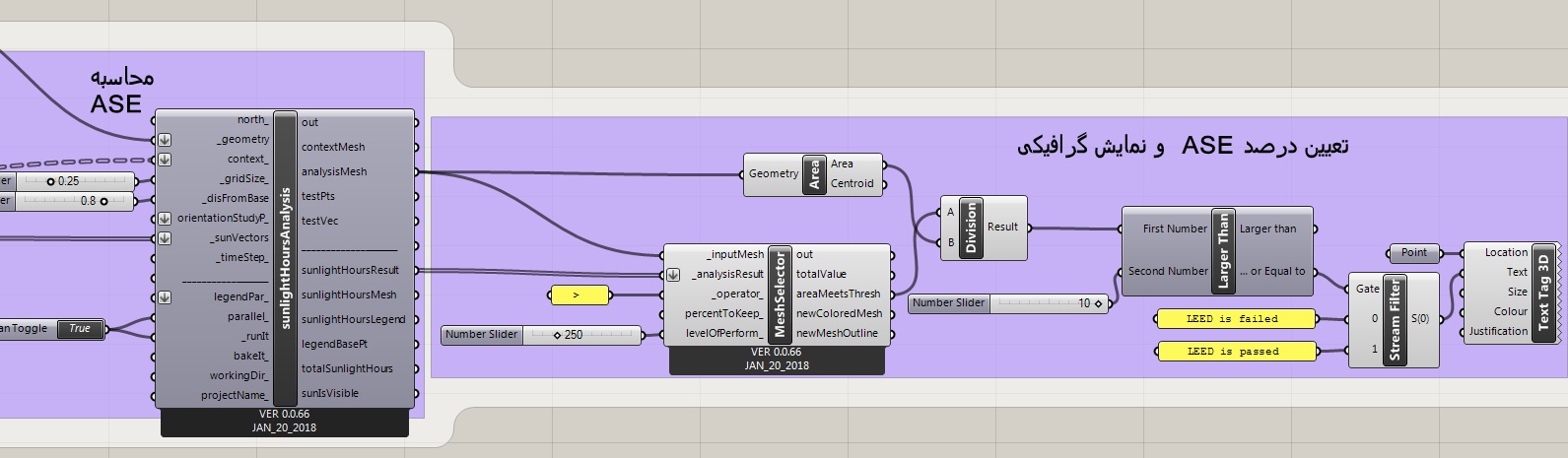Click the Justification input of Text Tag 3D
This screenshot has height=458, width=1568.
point(1498,332)
